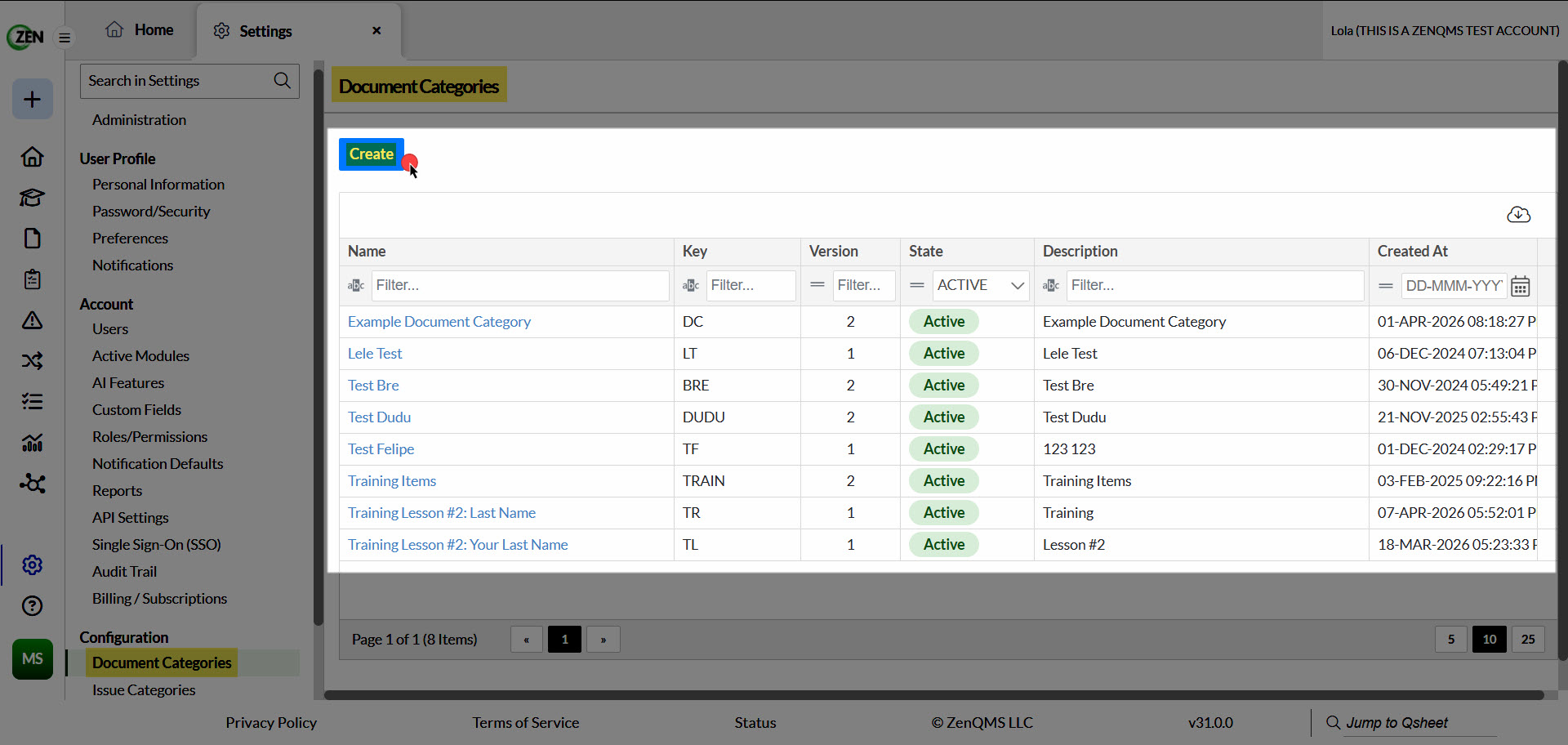
Task: Open the network nodes icon in left rail
Action: [33, 484]
